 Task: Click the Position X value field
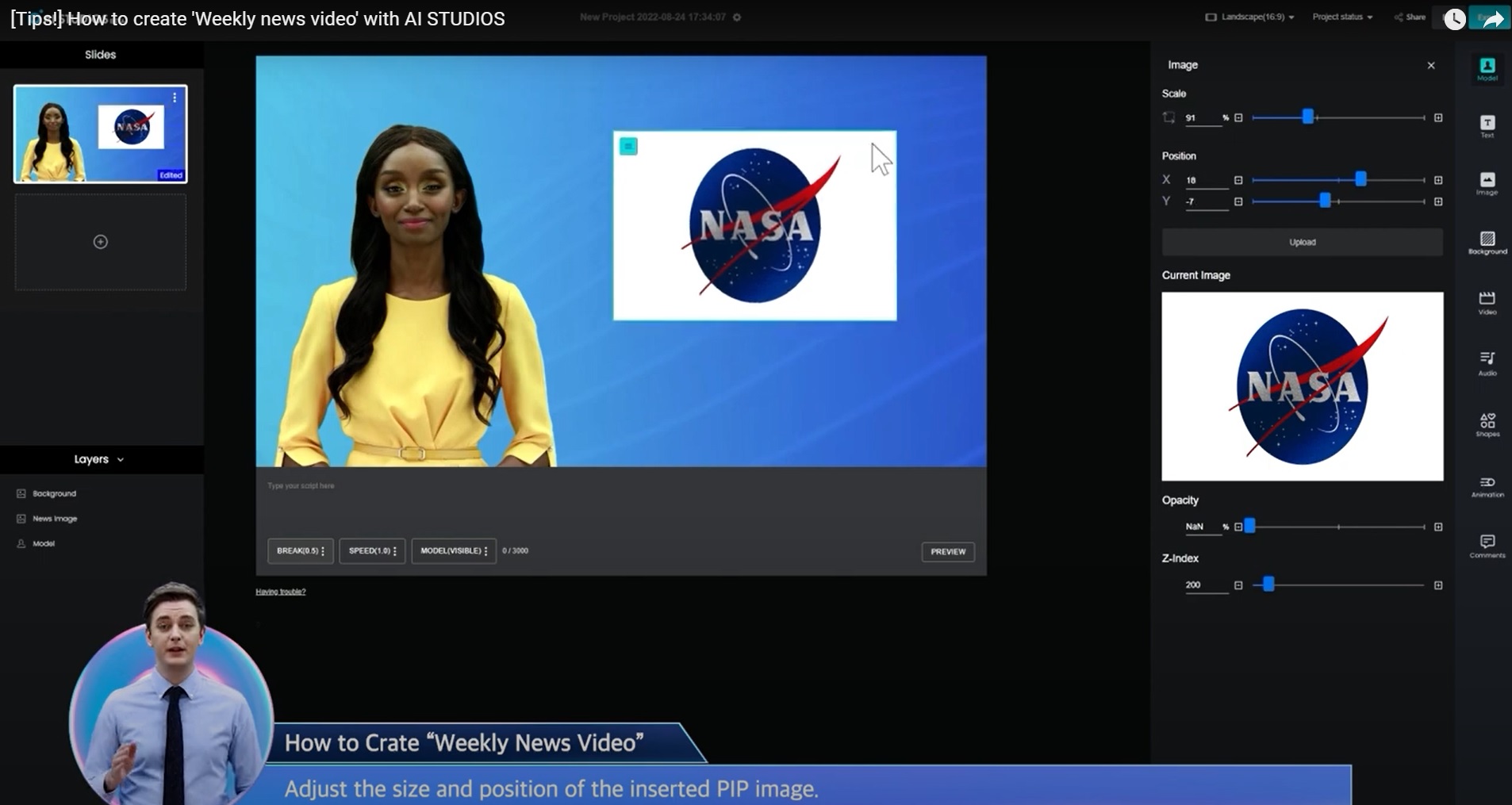1206,181
